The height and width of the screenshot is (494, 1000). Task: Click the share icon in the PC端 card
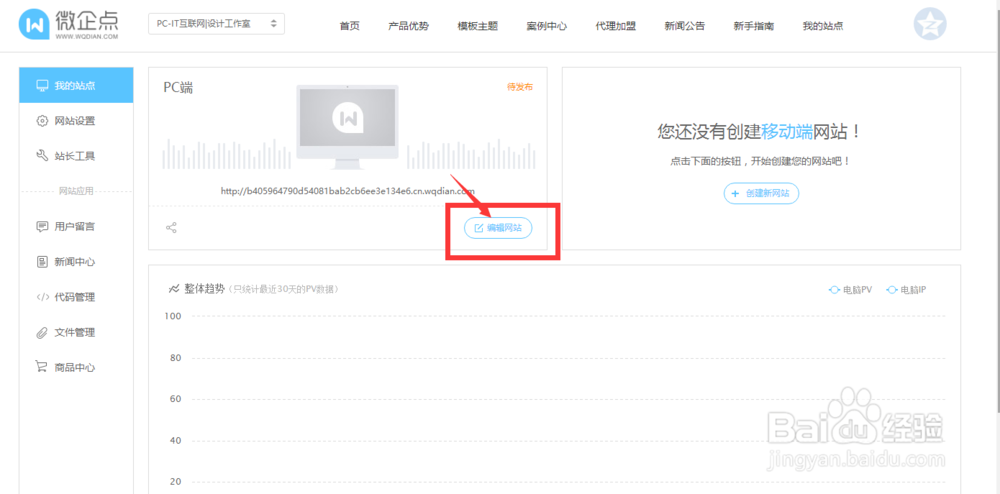171,228
